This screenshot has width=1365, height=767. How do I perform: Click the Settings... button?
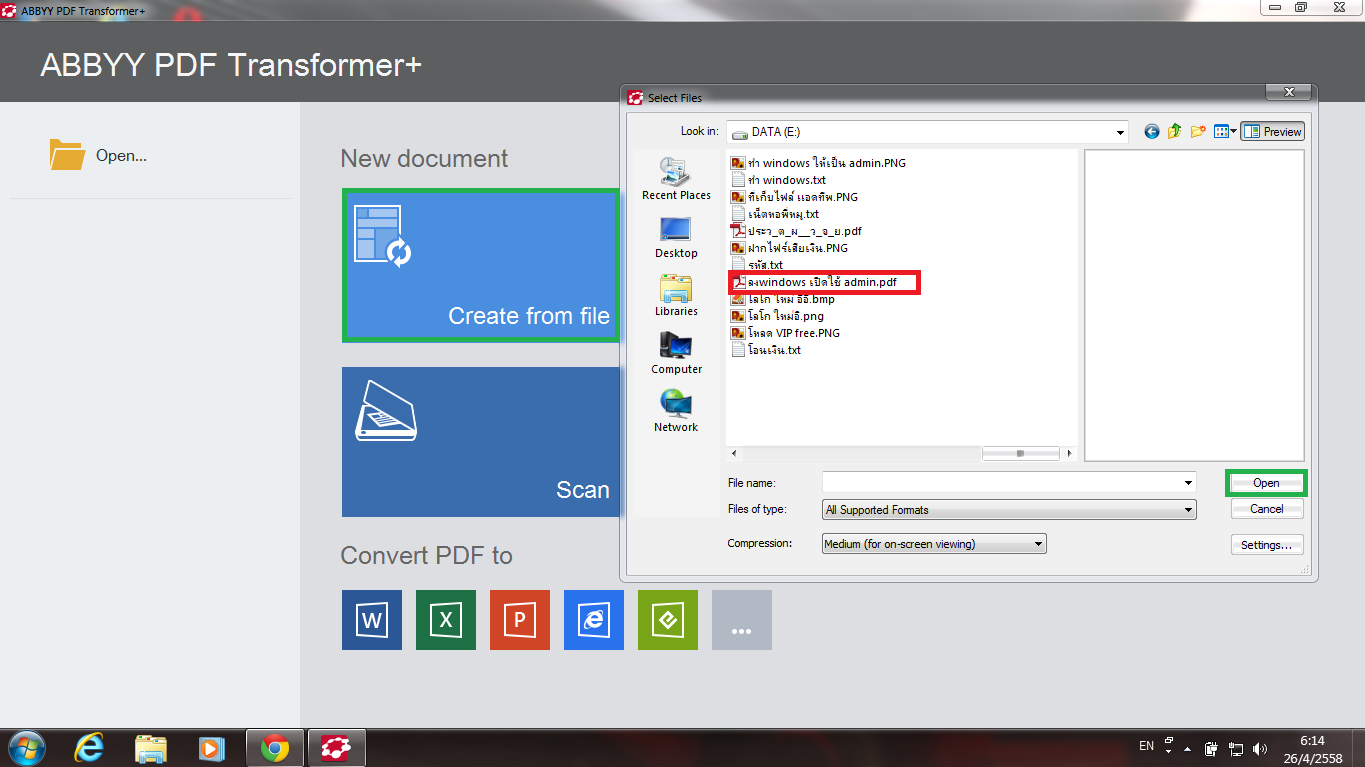(x=1266, y=545)
